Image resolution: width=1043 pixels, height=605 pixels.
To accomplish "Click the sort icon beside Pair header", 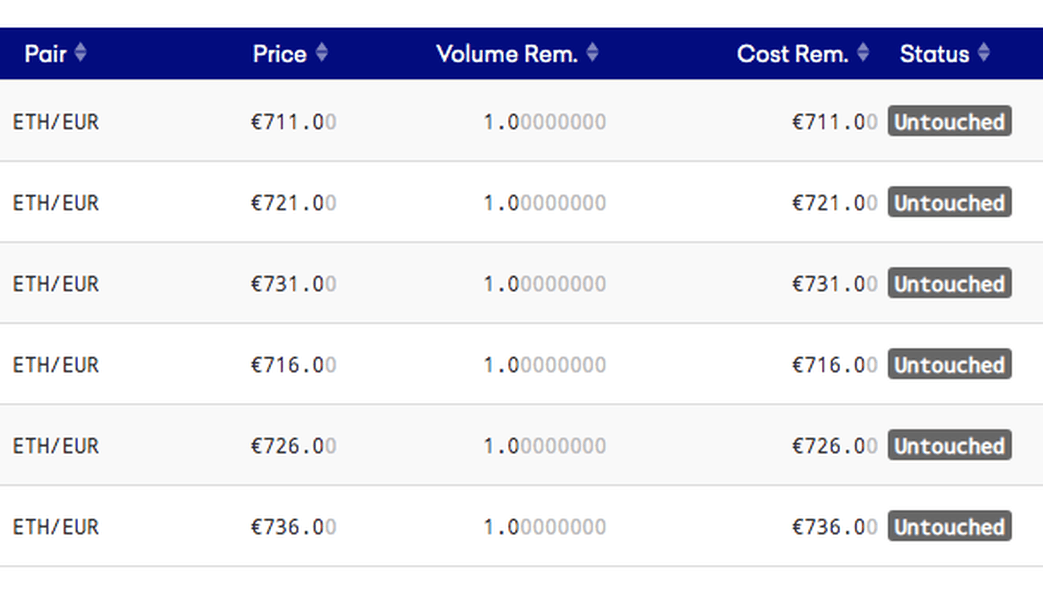I will pos(81,53).
